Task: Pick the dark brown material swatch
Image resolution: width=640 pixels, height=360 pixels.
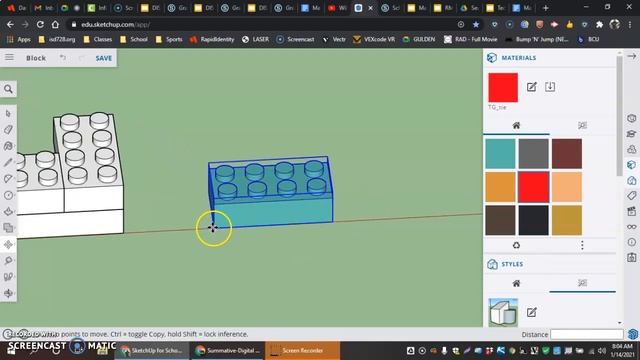Action: coord(500,220)
